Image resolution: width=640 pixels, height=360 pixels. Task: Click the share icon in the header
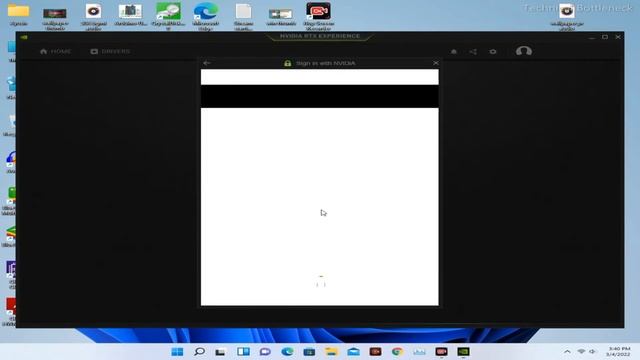(473, 51)
